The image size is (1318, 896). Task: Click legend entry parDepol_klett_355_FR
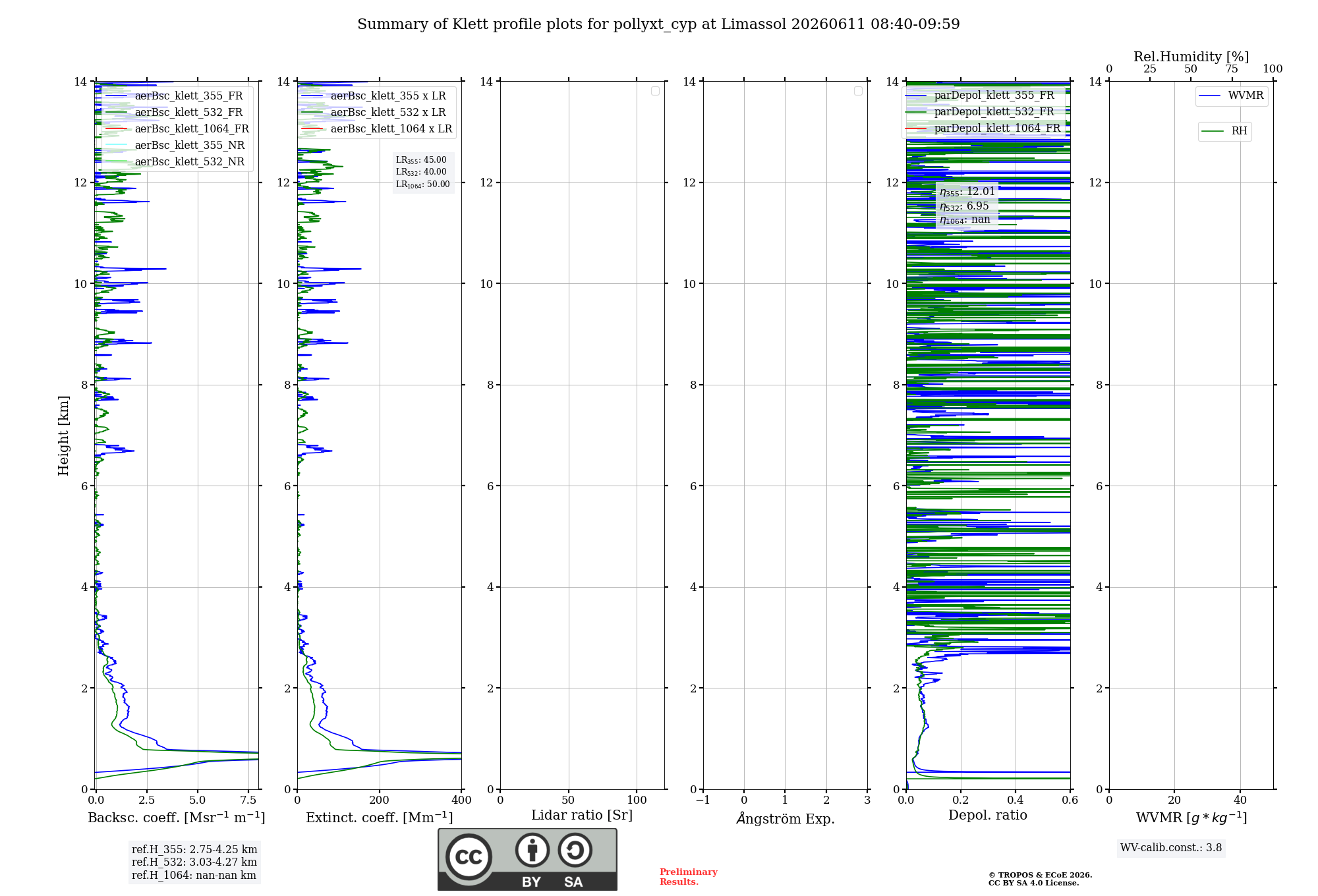(994, 96)
